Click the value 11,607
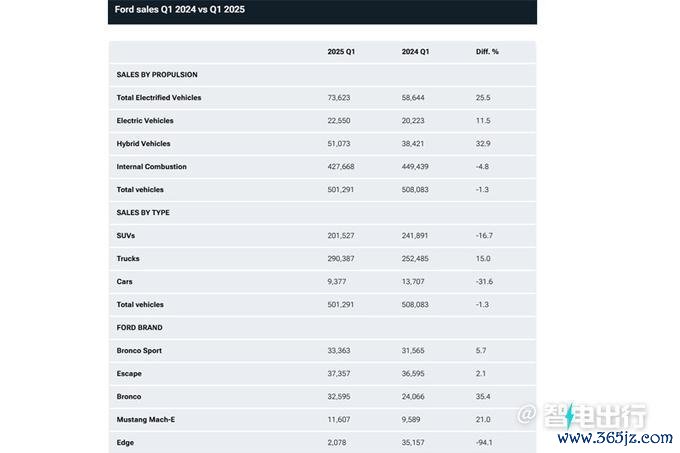680x453 pixels. tap(339, 419)
